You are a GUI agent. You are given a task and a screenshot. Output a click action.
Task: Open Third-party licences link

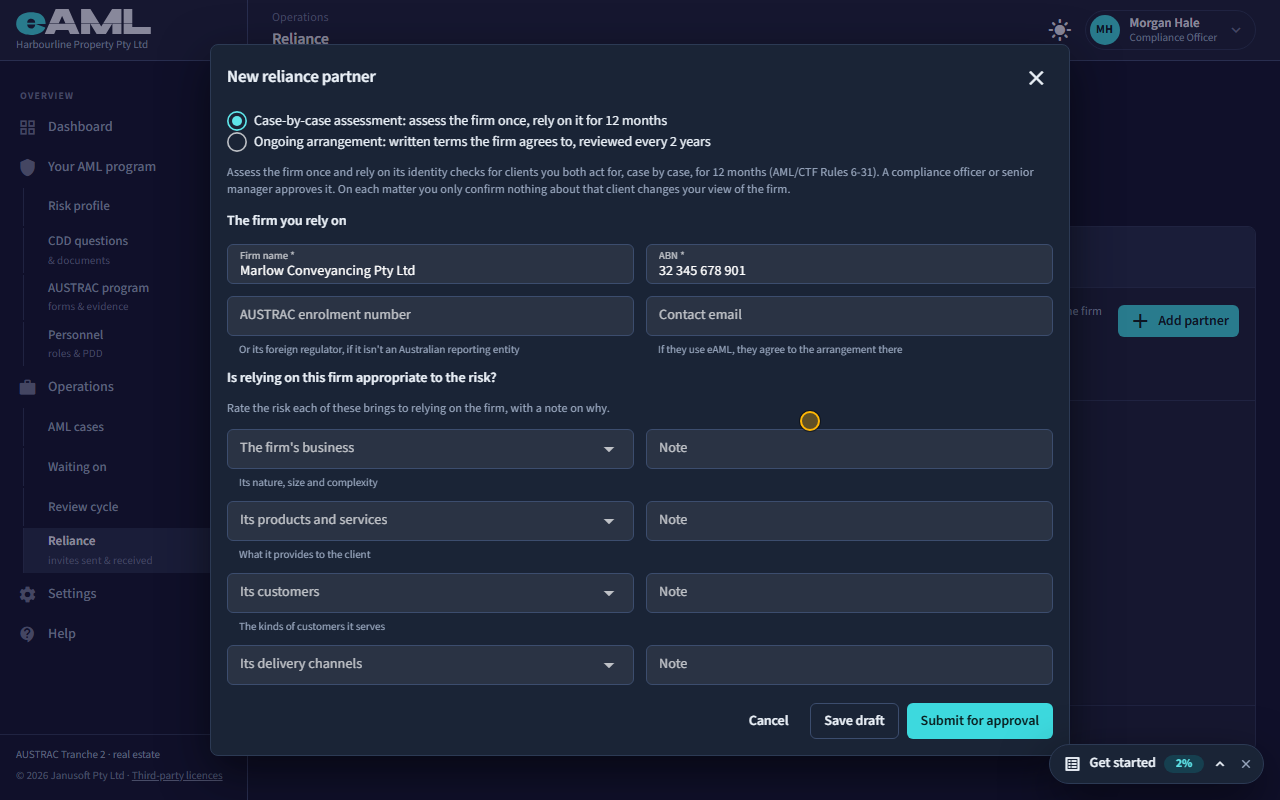point(177,776)
